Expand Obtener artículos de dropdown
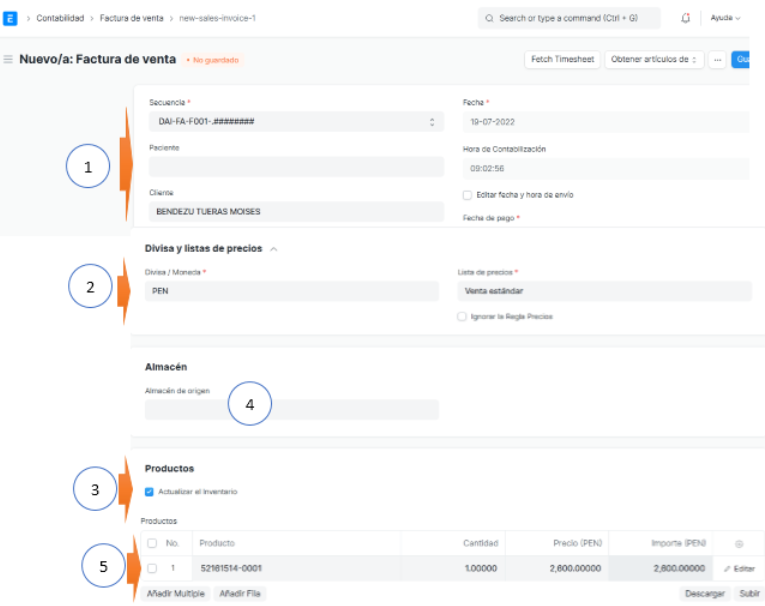Image resolution: width=765 pixels, height=606 pixels. click(x=654, y=60)
